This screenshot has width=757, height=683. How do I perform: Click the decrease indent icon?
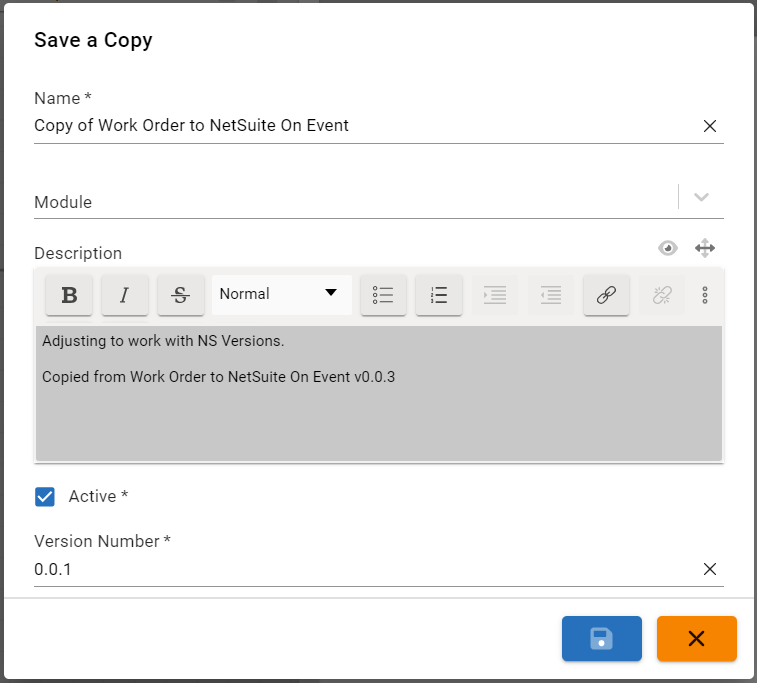[x=550, y=295]
